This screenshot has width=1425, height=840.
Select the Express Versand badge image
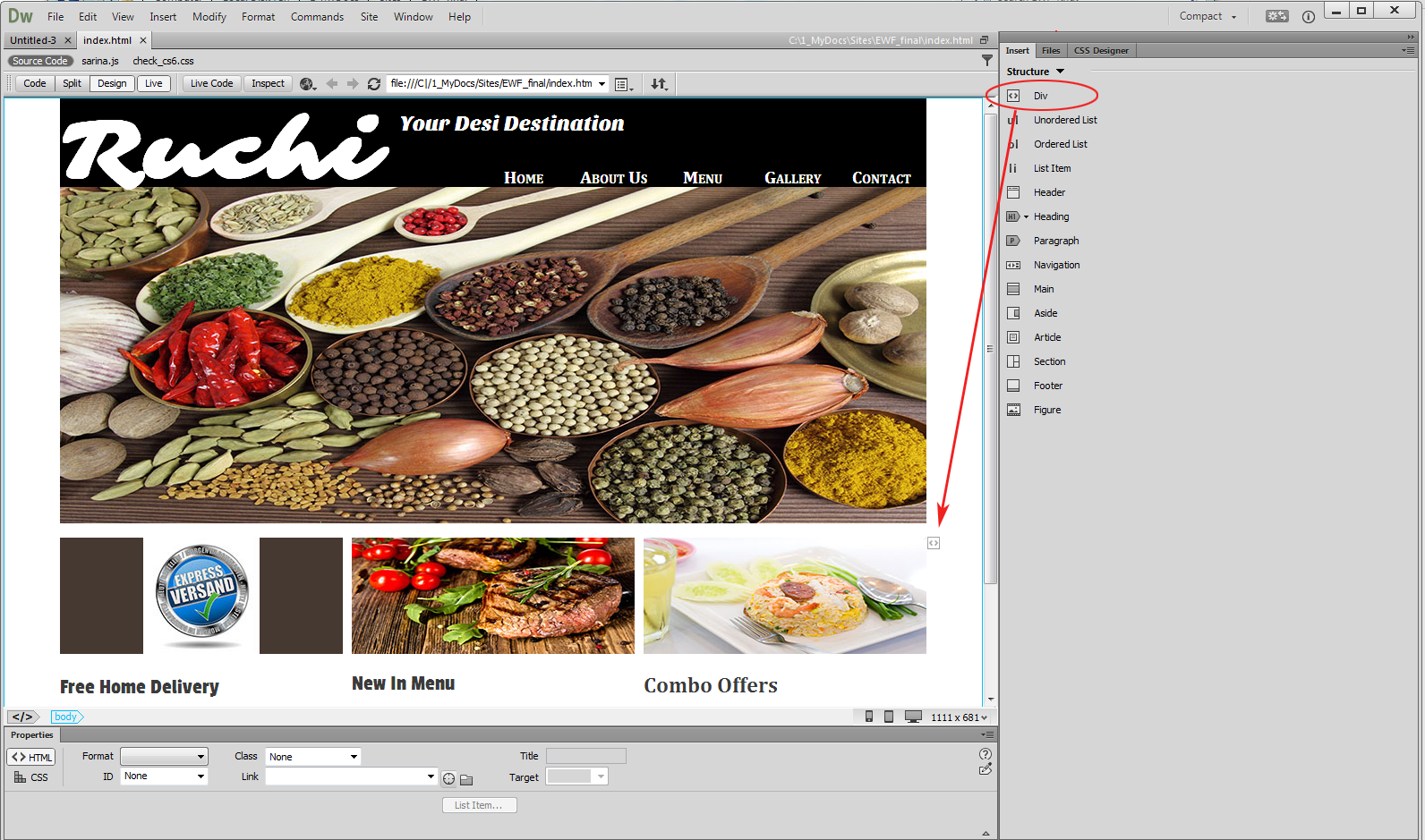coord(201,596)
